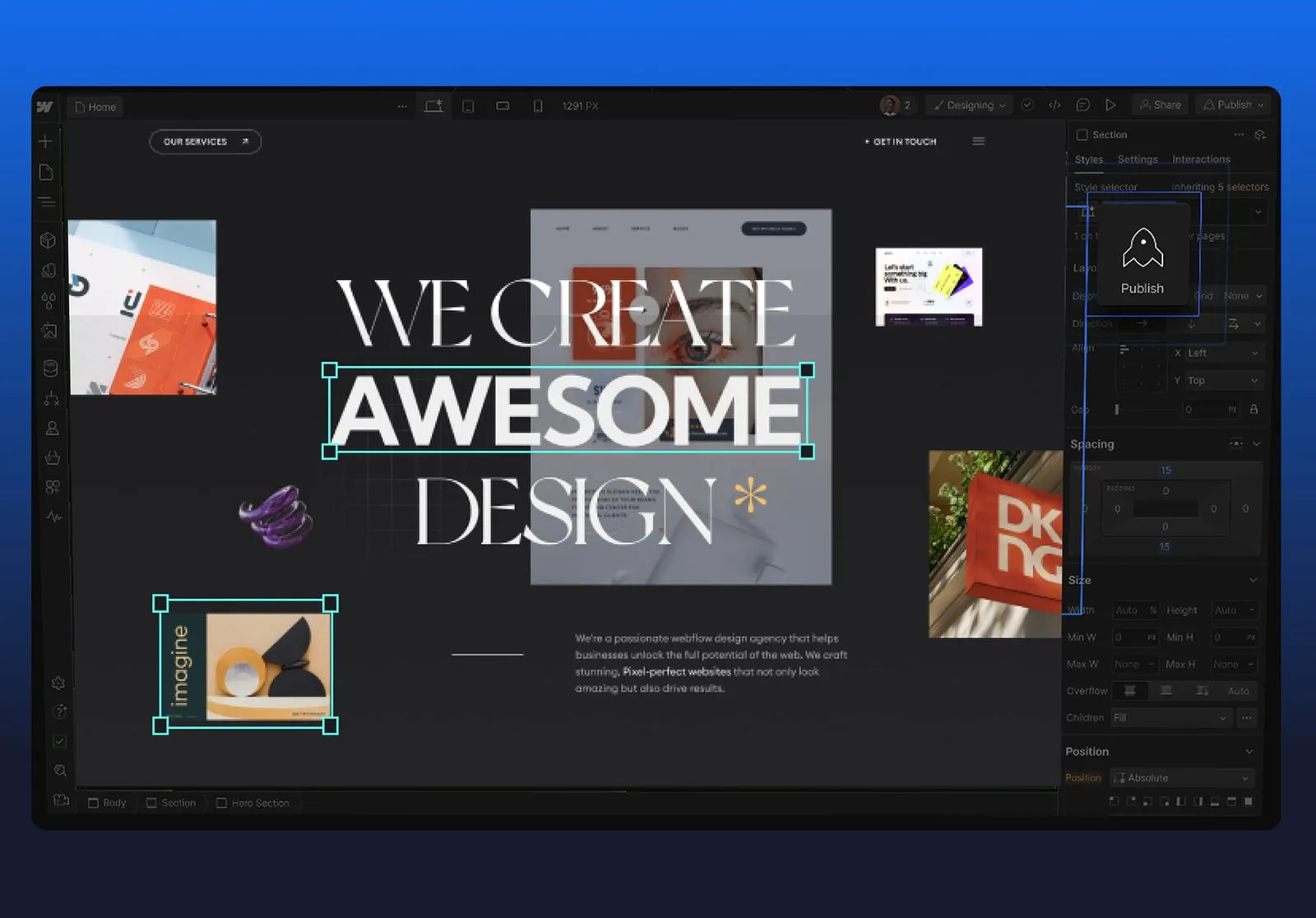
Task: Open Section element more options ellipsis
Action: [1239, 134]
